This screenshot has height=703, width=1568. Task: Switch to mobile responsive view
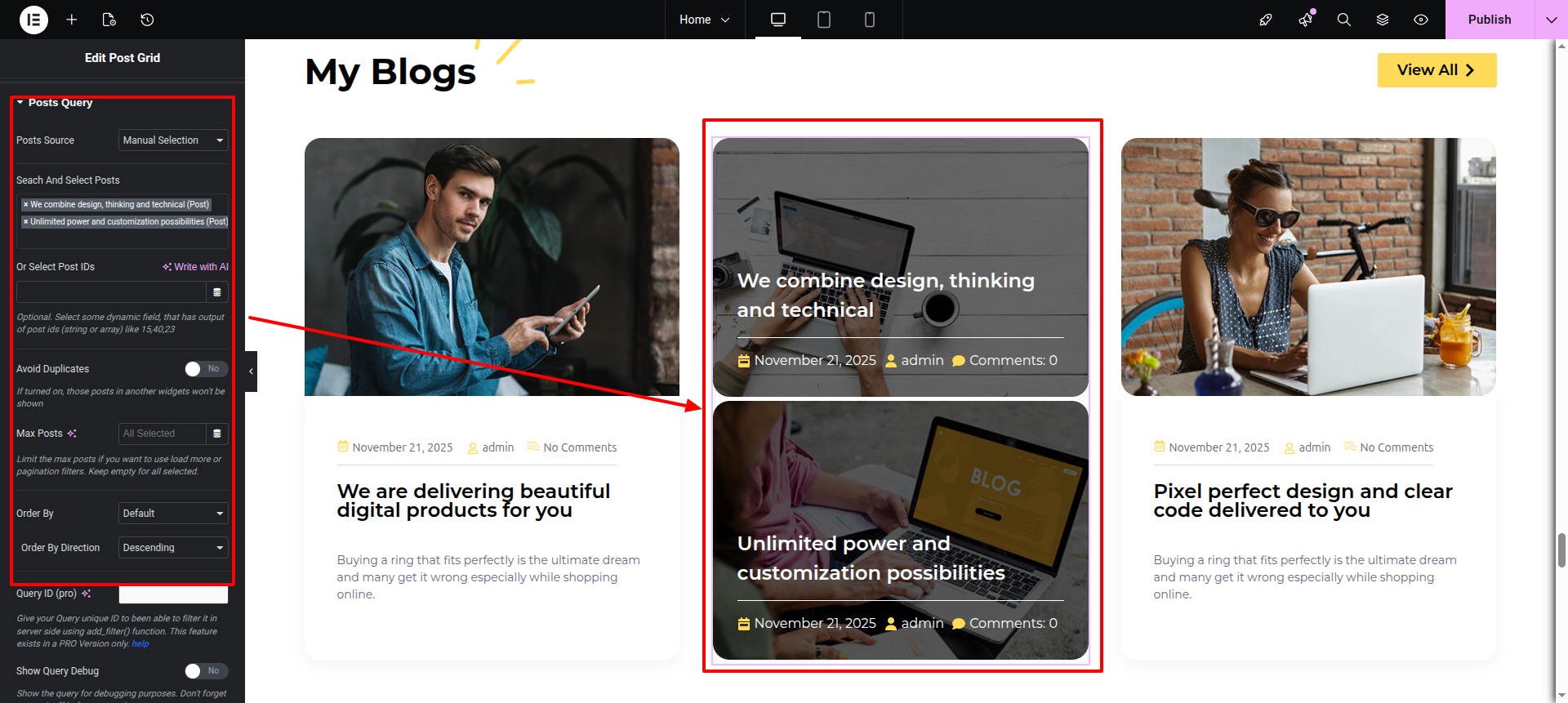coord(870,20)
